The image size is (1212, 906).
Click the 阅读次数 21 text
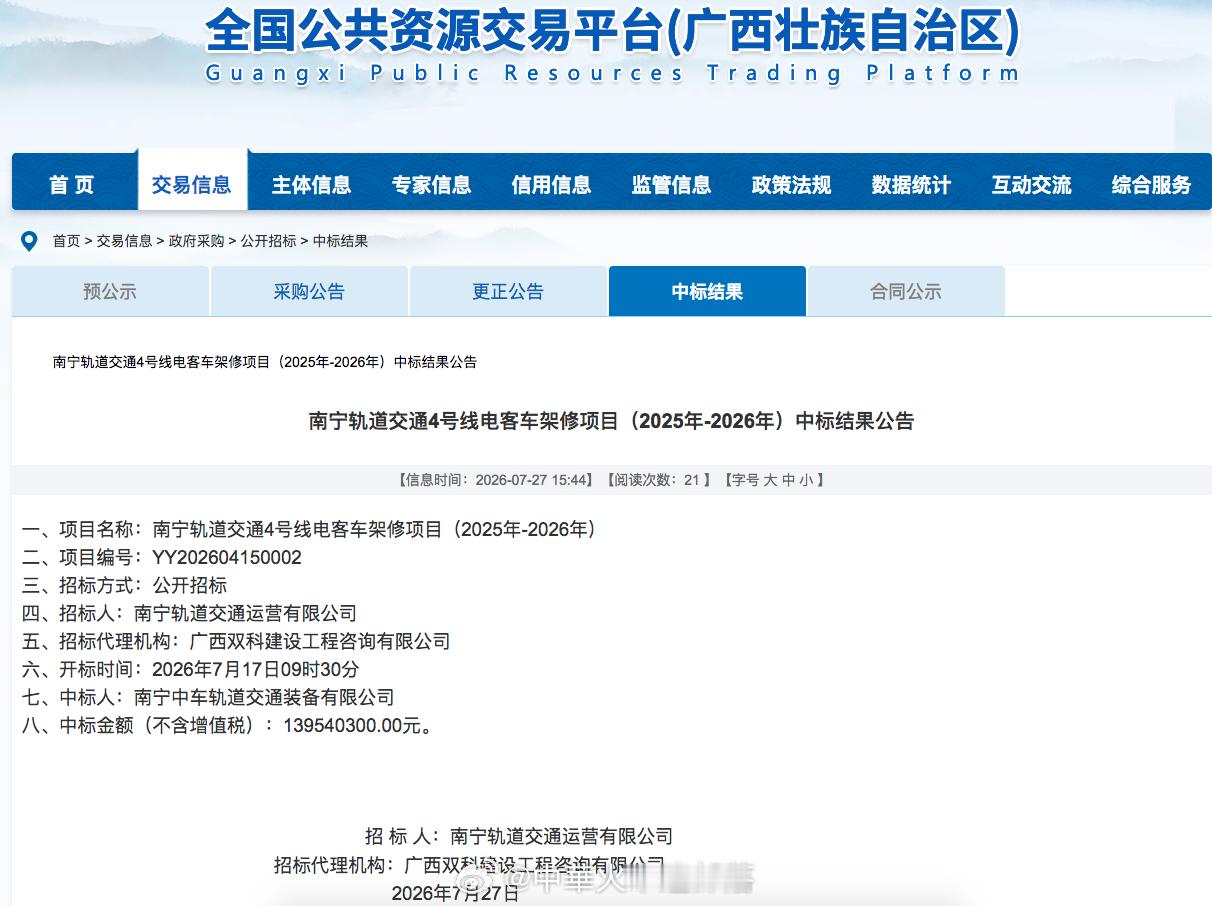click(658, 480)
